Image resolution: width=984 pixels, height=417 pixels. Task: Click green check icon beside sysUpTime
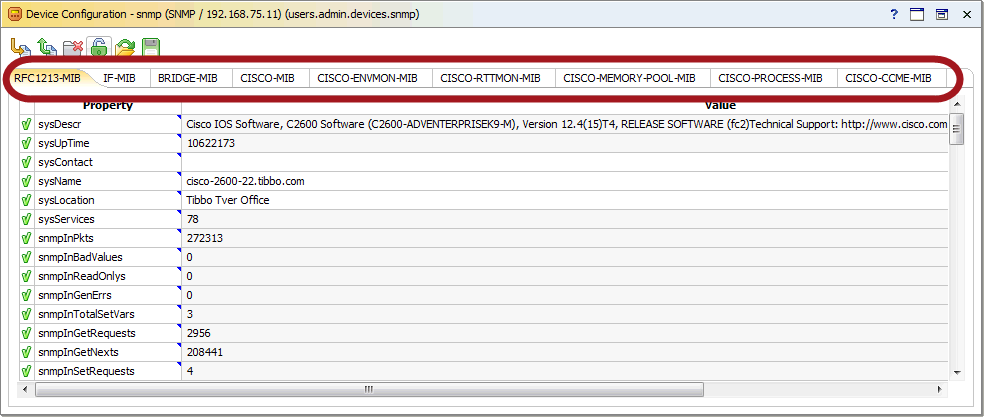tap(26, 143)
